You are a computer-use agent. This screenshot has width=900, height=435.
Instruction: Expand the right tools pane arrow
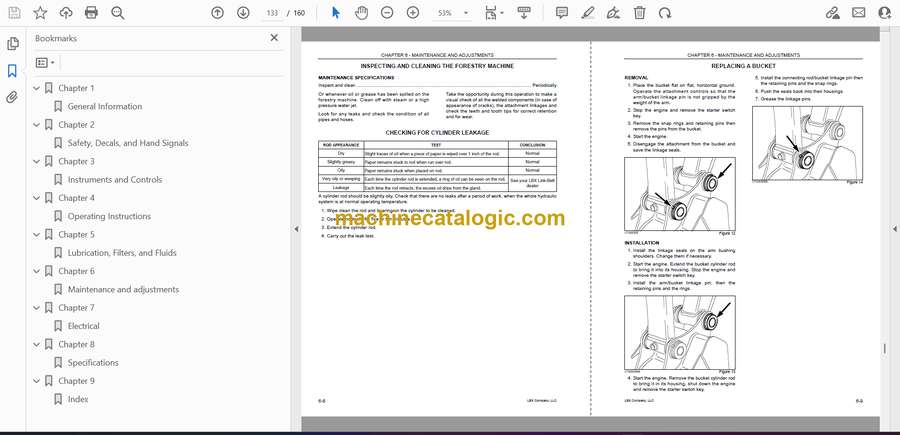point(894,229)
